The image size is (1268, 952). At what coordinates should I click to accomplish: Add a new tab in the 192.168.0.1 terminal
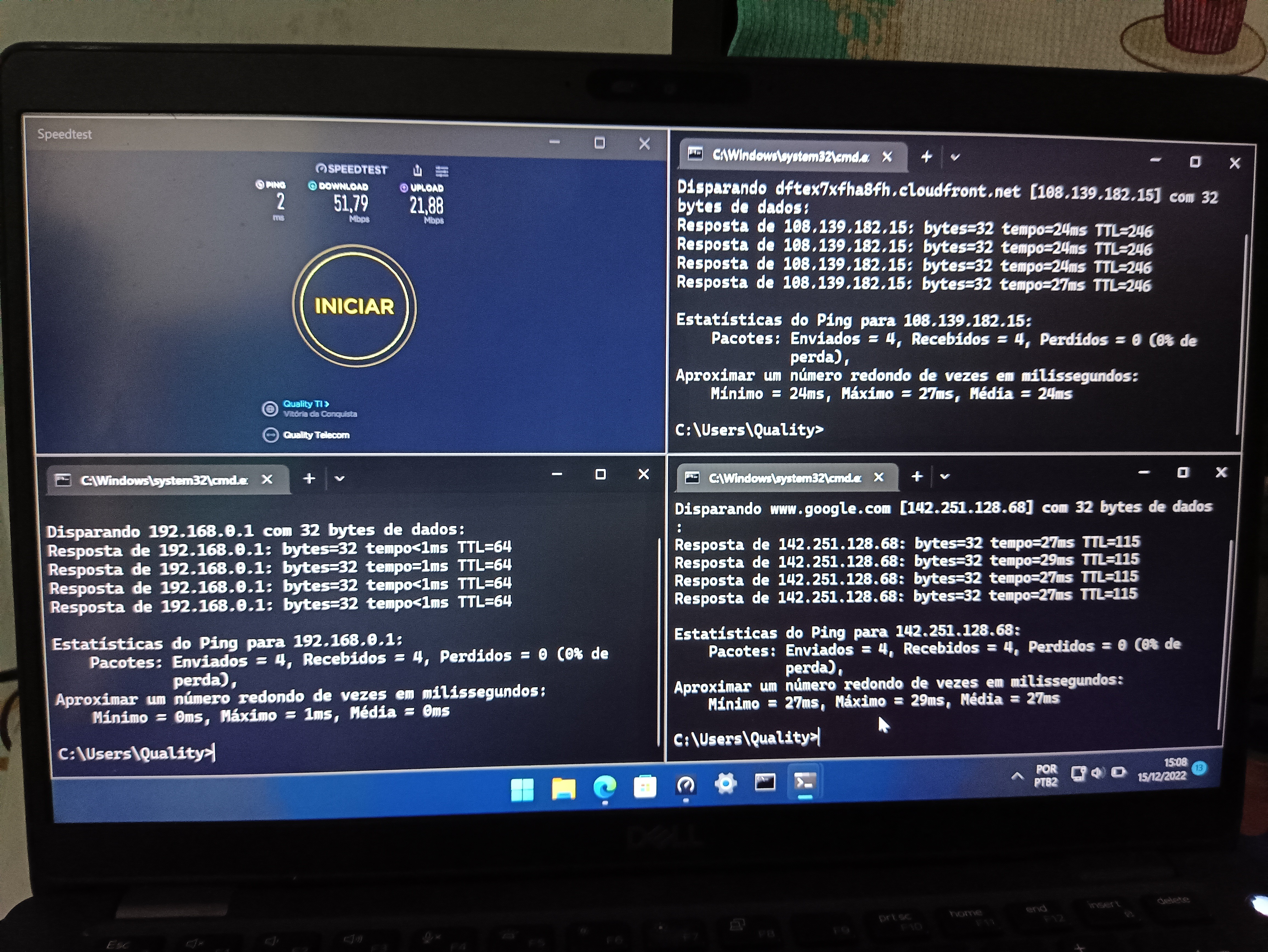[x=309, y=478]
